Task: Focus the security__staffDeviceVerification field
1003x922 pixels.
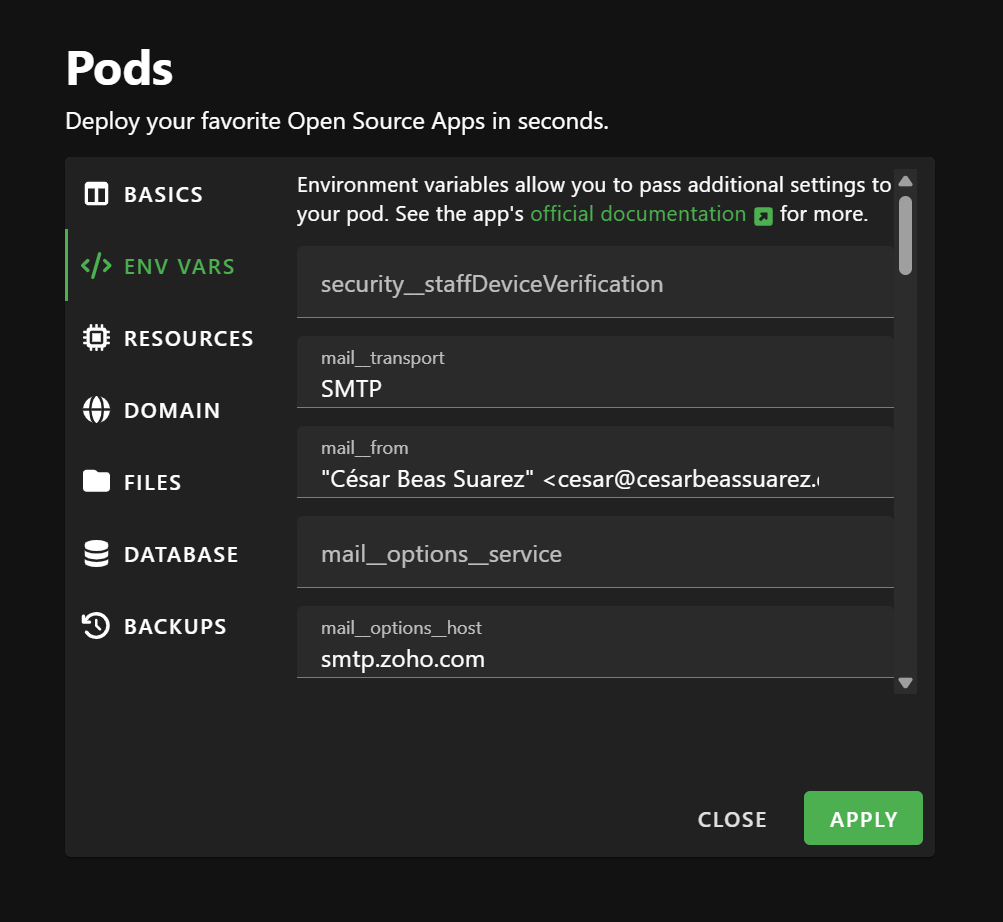Action: (595, 283)
